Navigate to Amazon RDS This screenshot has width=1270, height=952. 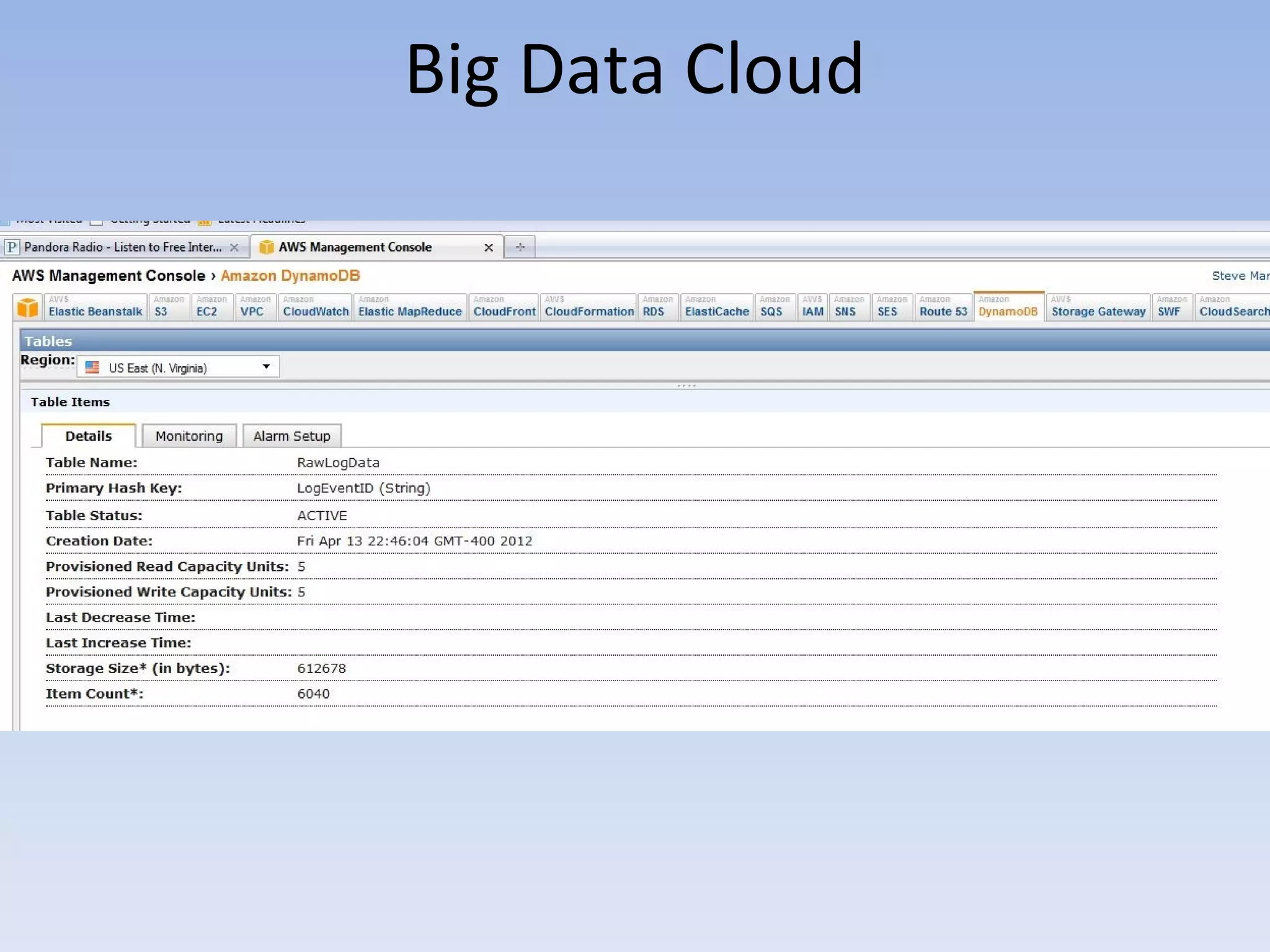[657, 307]
